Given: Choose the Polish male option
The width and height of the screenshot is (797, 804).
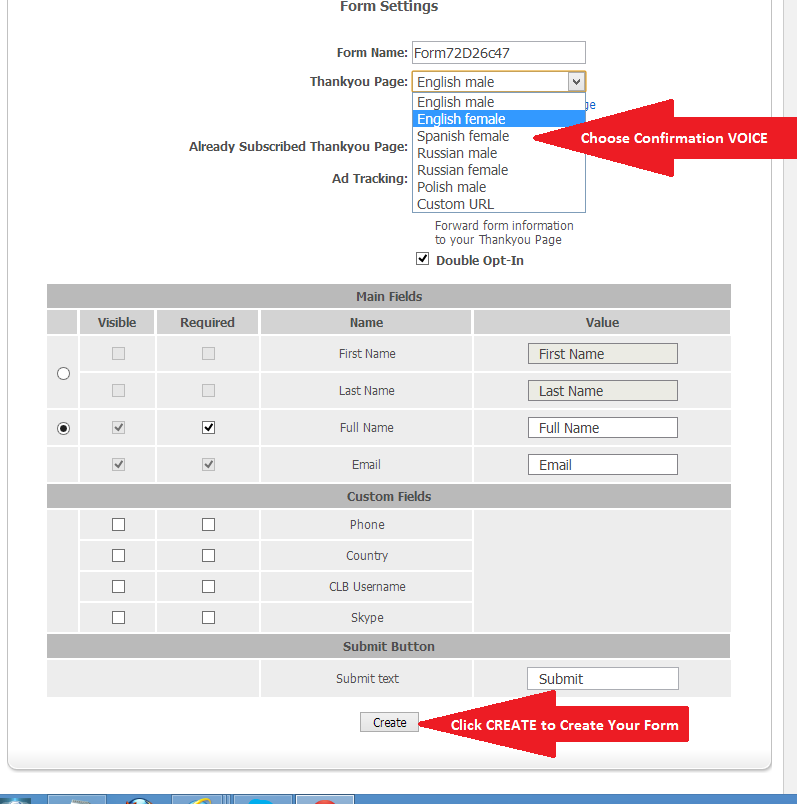Looking at the screenshot, I should pyautogui.click(x=452, y=187).
